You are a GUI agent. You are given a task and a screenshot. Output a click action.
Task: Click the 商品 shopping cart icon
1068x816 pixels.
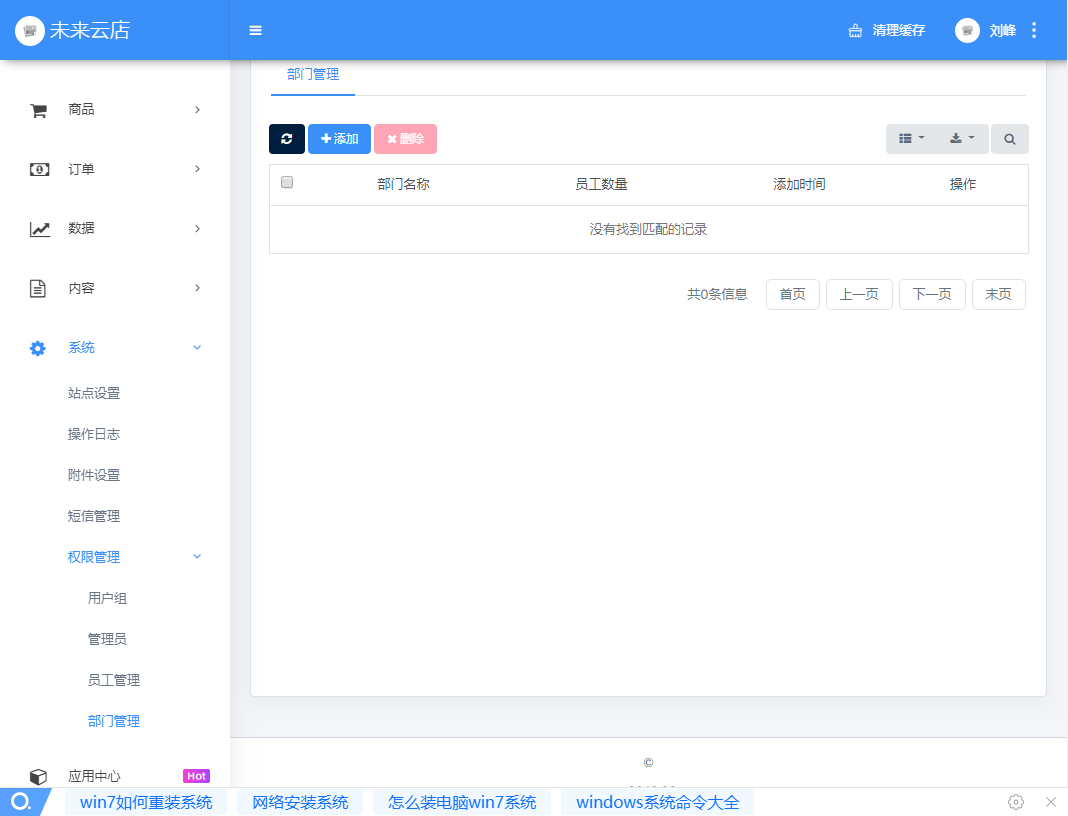(39, 110)
